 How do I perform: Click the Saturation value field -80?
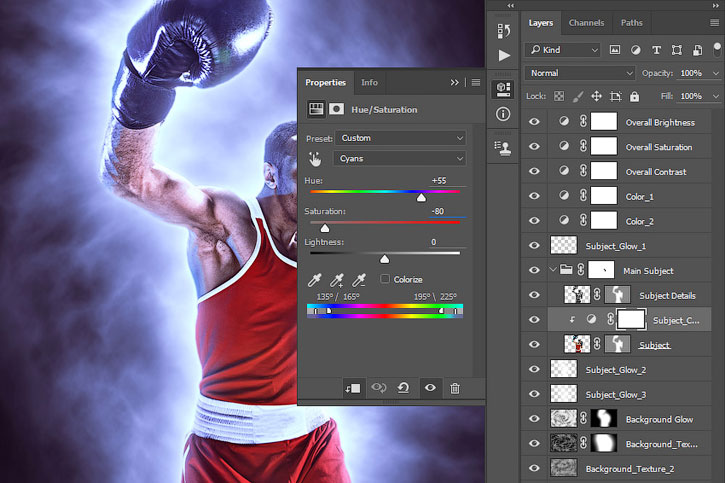pyautogui.click(x=447, y=211)
